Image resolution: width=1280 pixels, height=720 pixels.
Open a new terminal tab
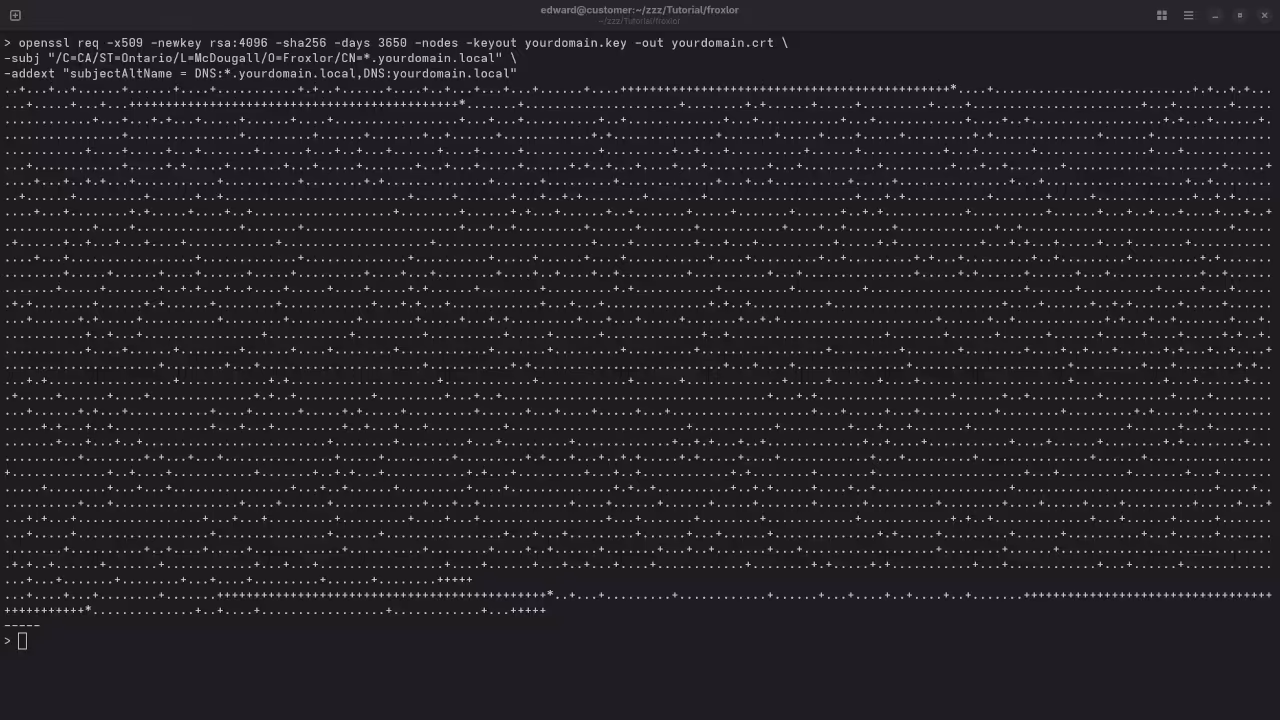click(x=15, y=15)
